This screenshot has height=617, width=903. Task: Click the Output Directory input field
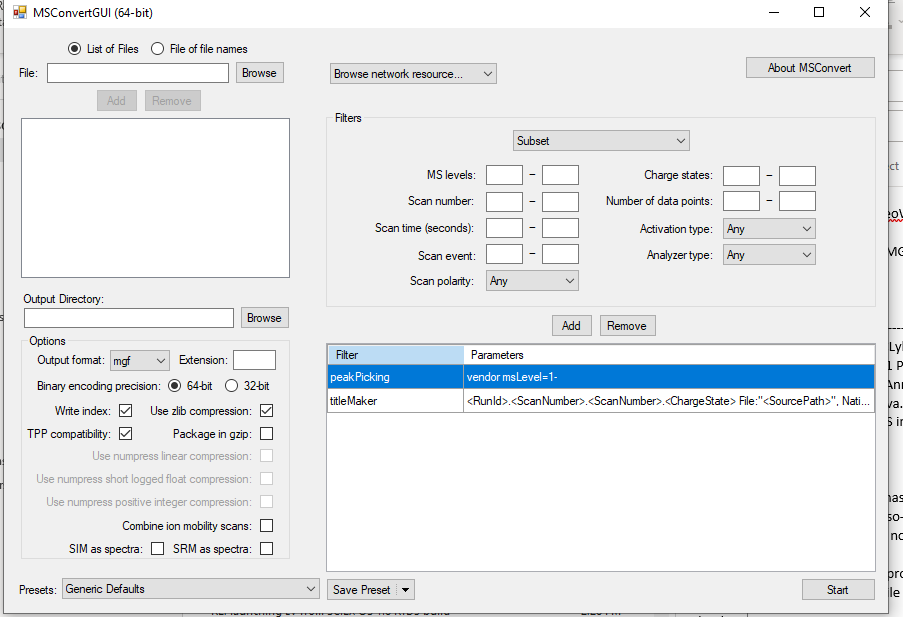[128, 318]
